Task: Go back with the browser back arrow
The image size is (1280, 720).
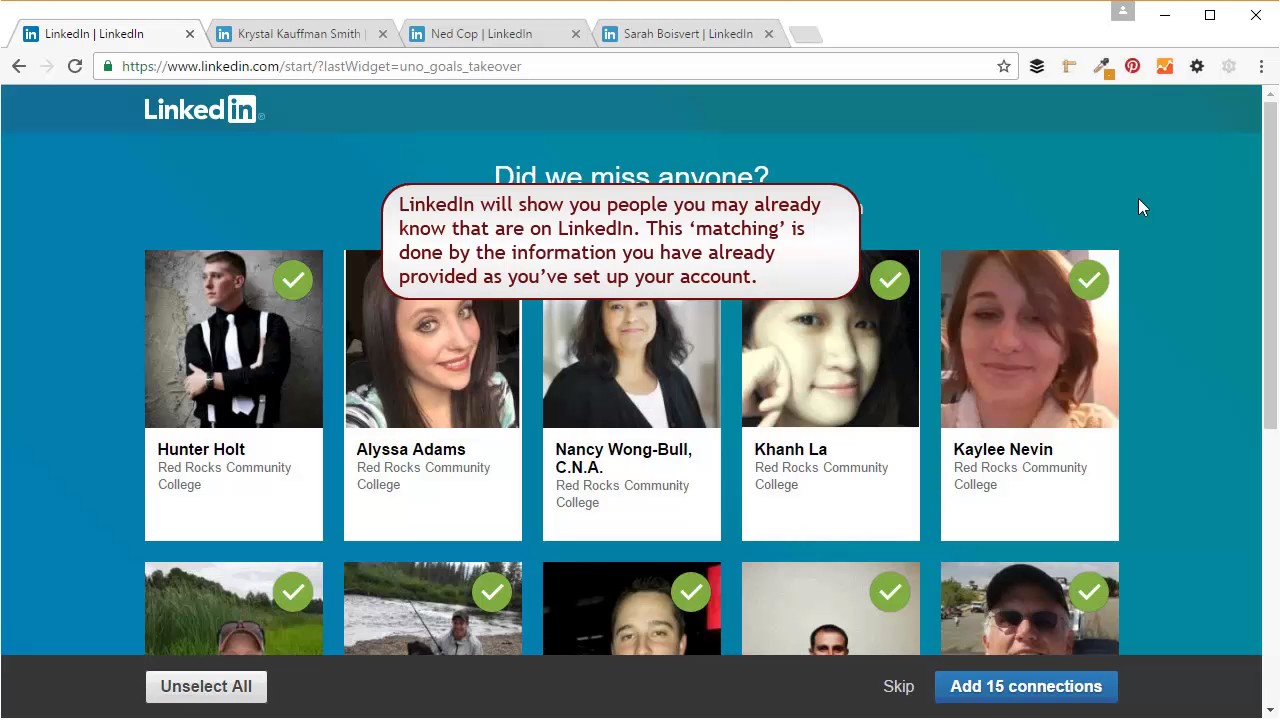Action: point(19,66)
